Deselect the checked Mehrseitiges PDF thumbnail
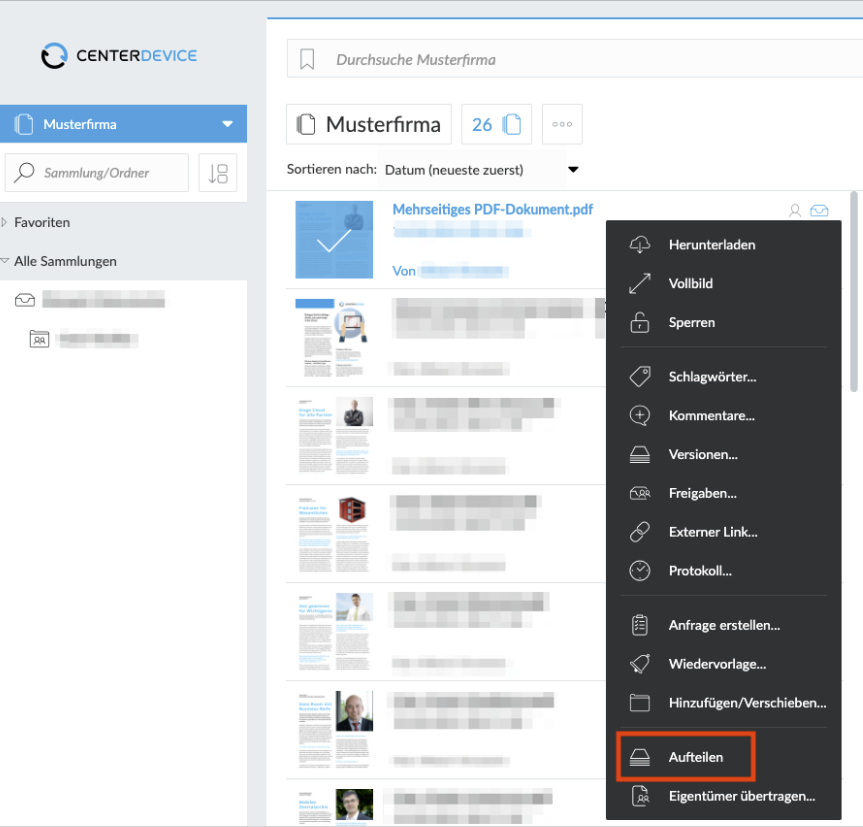This screenshot has height=827, width=863. (334, 239)
